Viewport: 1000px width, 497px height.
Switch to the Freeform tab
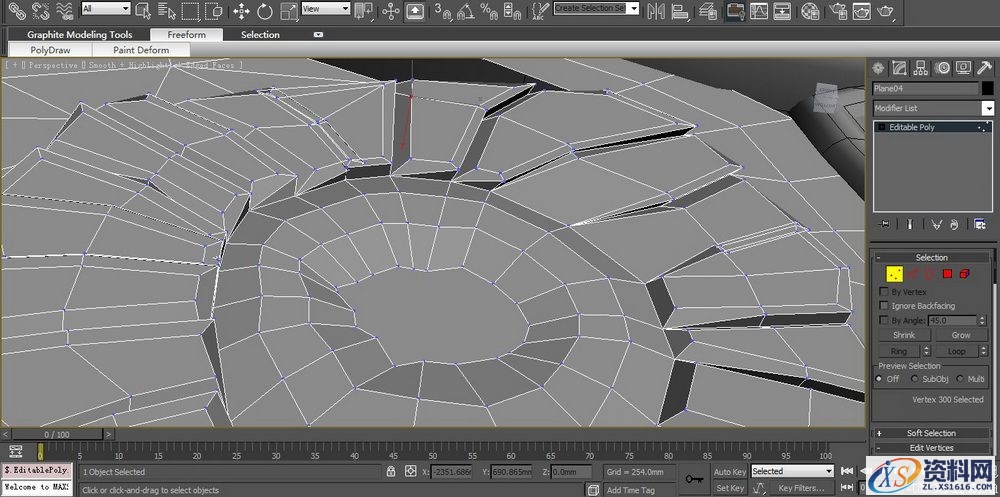click(x=187, y=34)
